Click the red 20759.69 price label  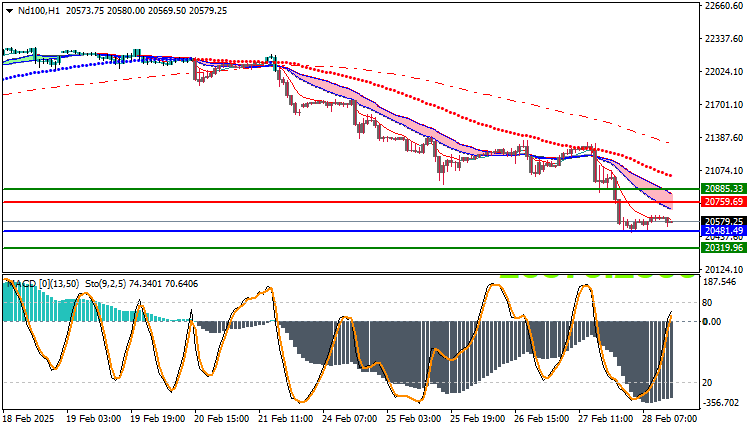(724, 202)
